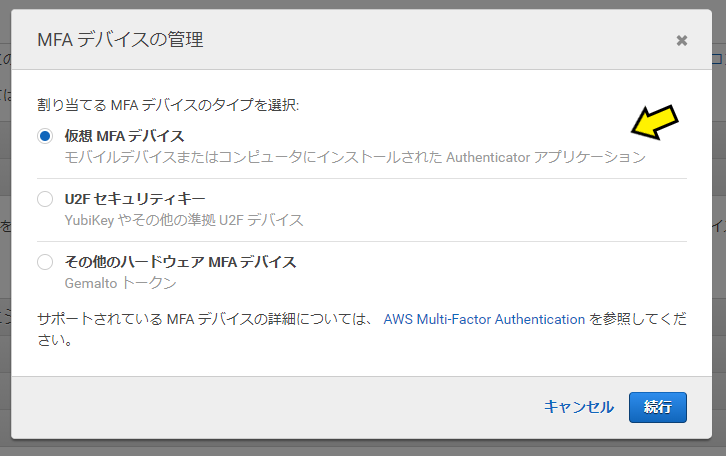The height and width of the screenshot is (456, 726).
Task: Select the U2F セキュリティキー radio button
Action: (x=45, y=199)
